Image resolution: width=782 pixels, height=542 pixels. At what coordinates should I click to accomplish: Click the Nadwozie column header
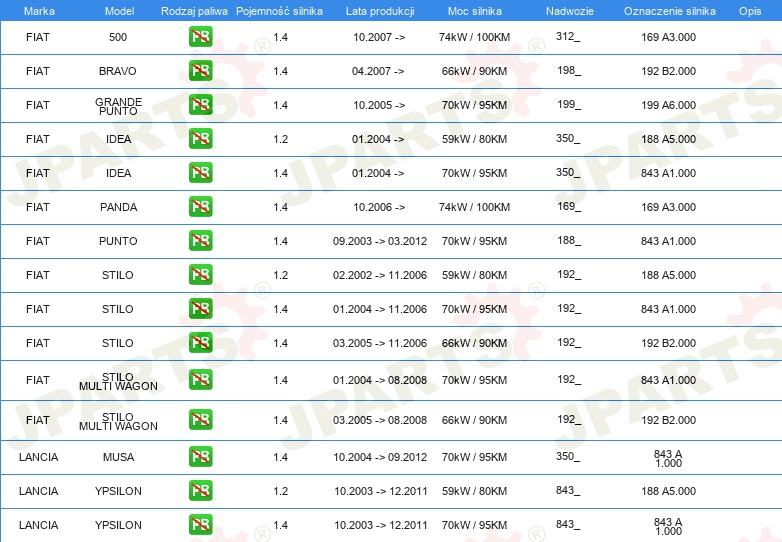click(x=570, y=11)
